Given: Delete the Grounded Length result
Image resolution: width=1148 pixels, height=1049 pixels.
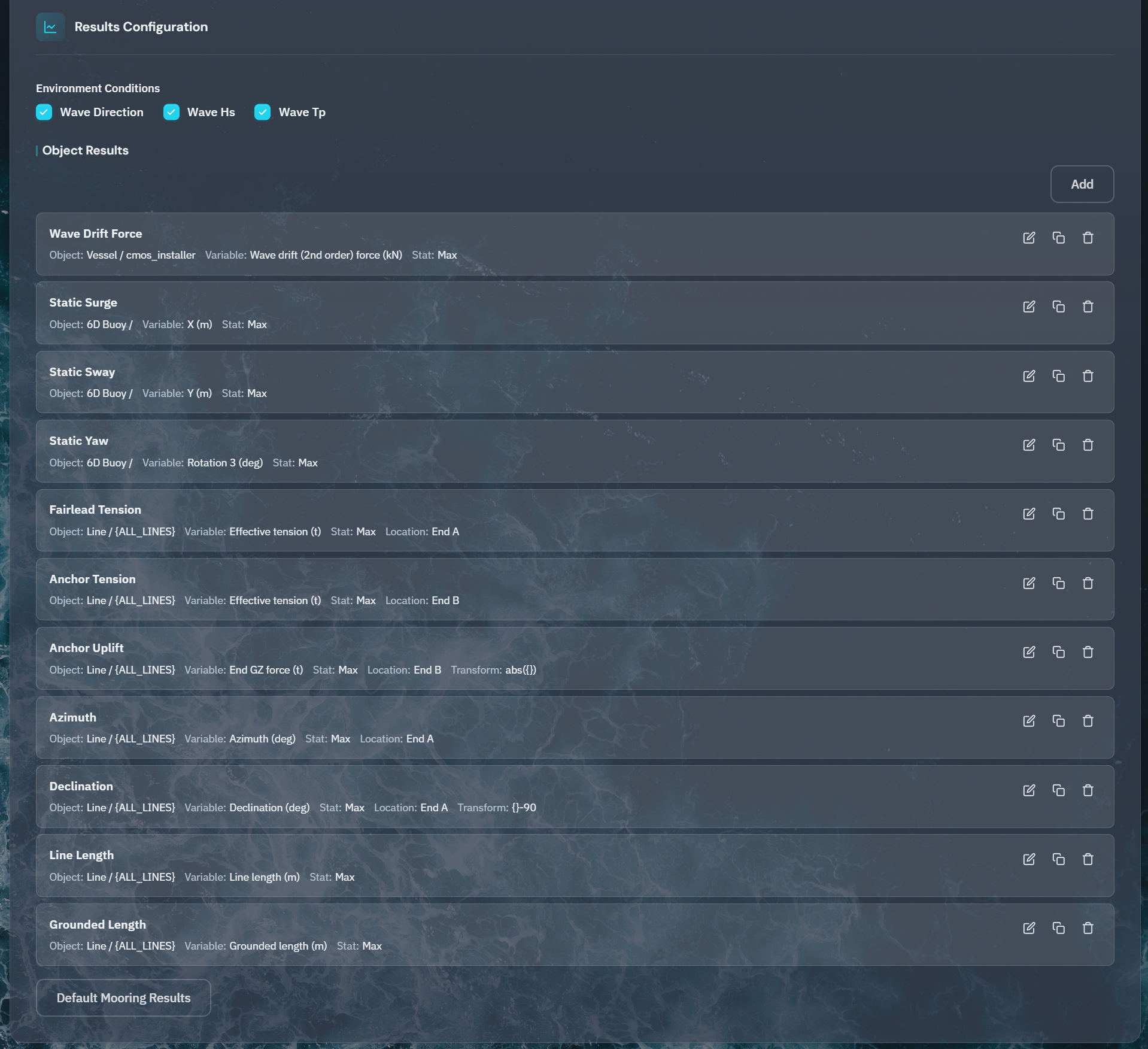Looking at the screenshot, I should click(1088, 928).
